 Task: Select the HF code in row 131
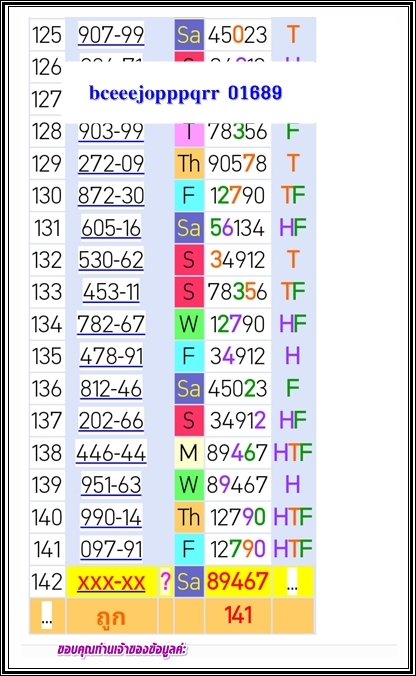[293, 228]
